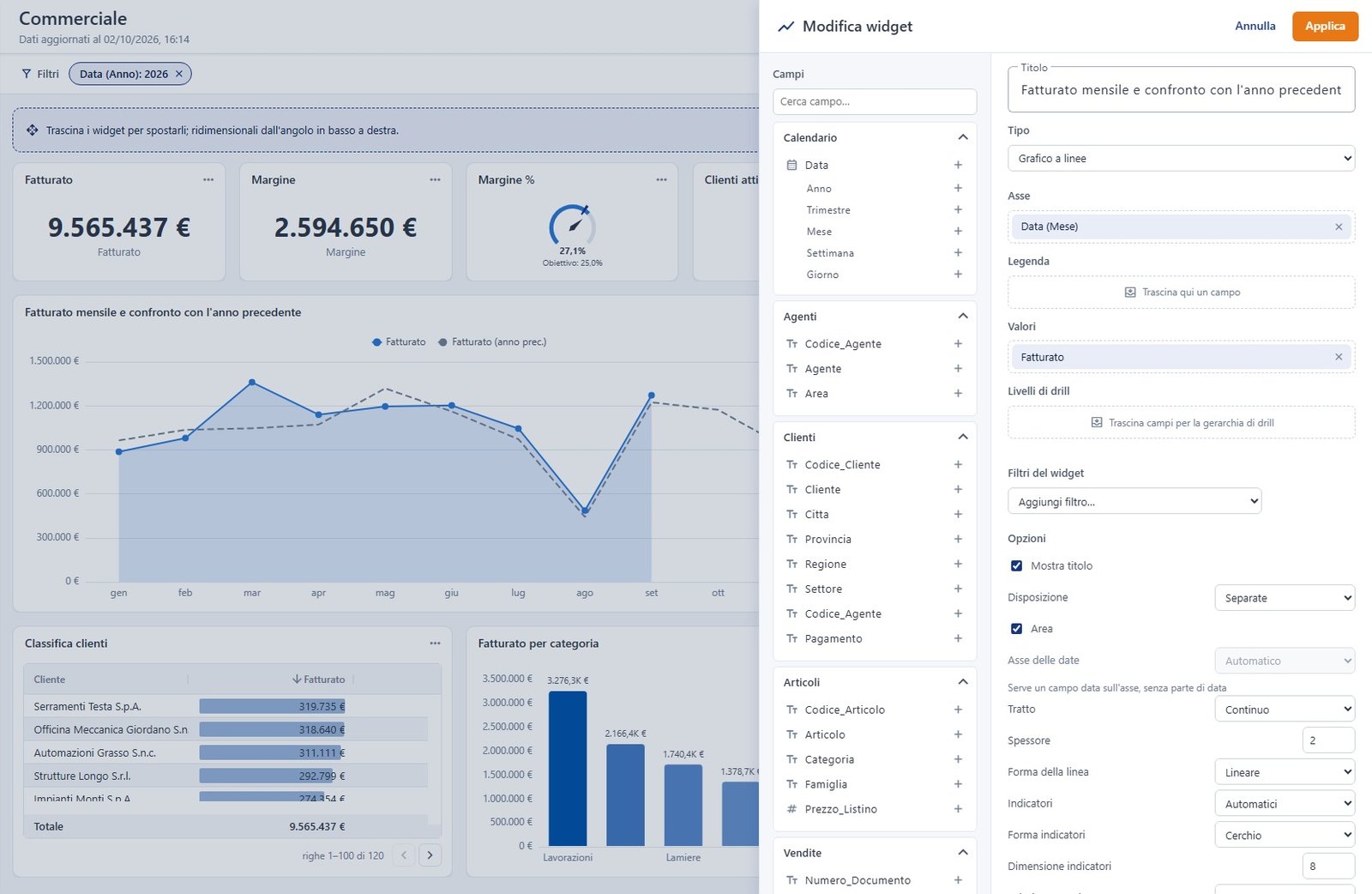Click the Cerca campo search field

point(875,101)
